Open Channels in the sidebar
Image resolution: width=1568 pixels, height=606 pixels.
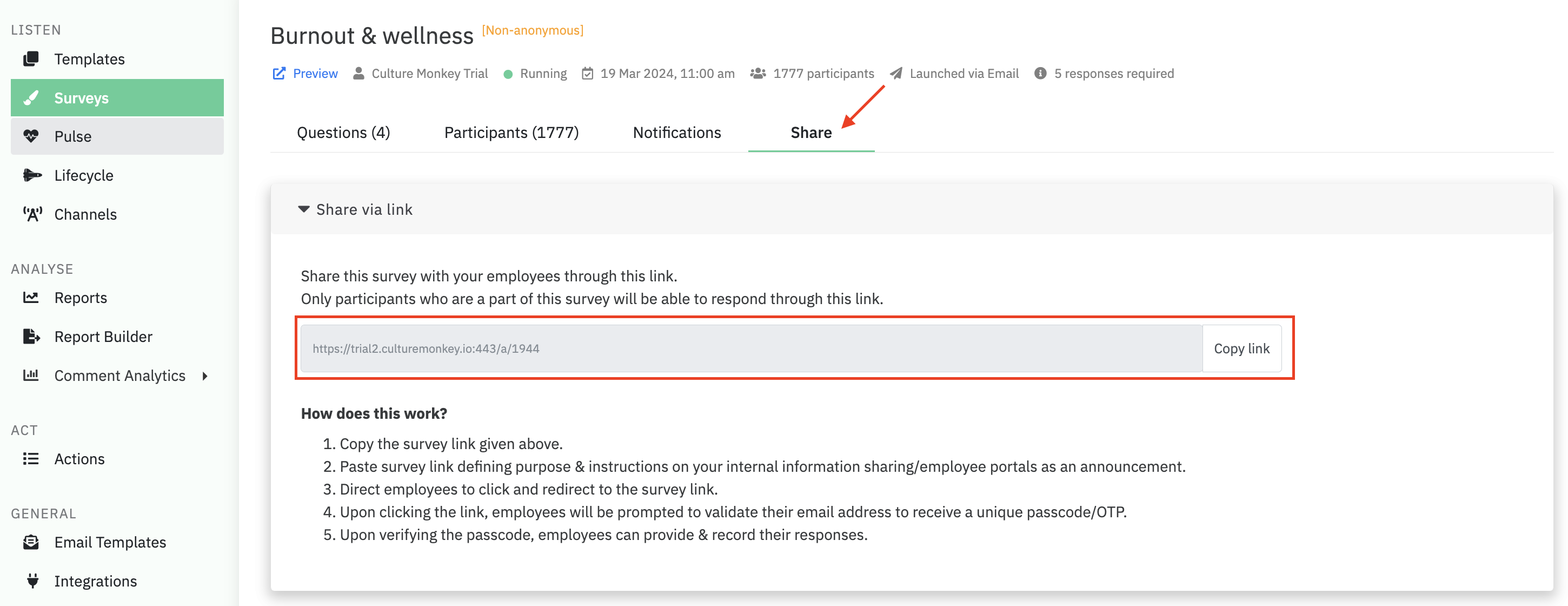117,214
